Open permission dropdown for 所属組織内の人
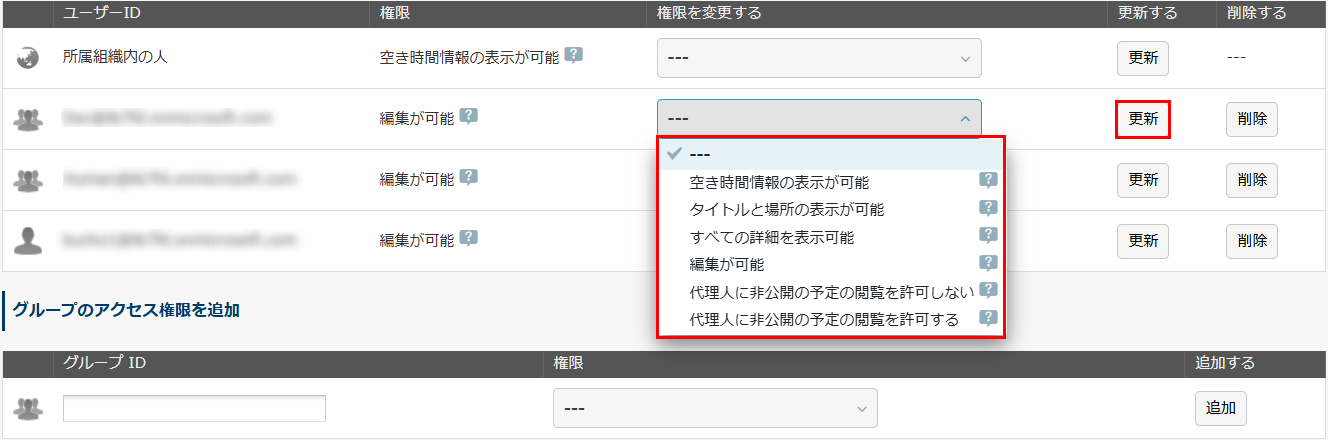This screenshot has height=440, width=1328. 819,58
